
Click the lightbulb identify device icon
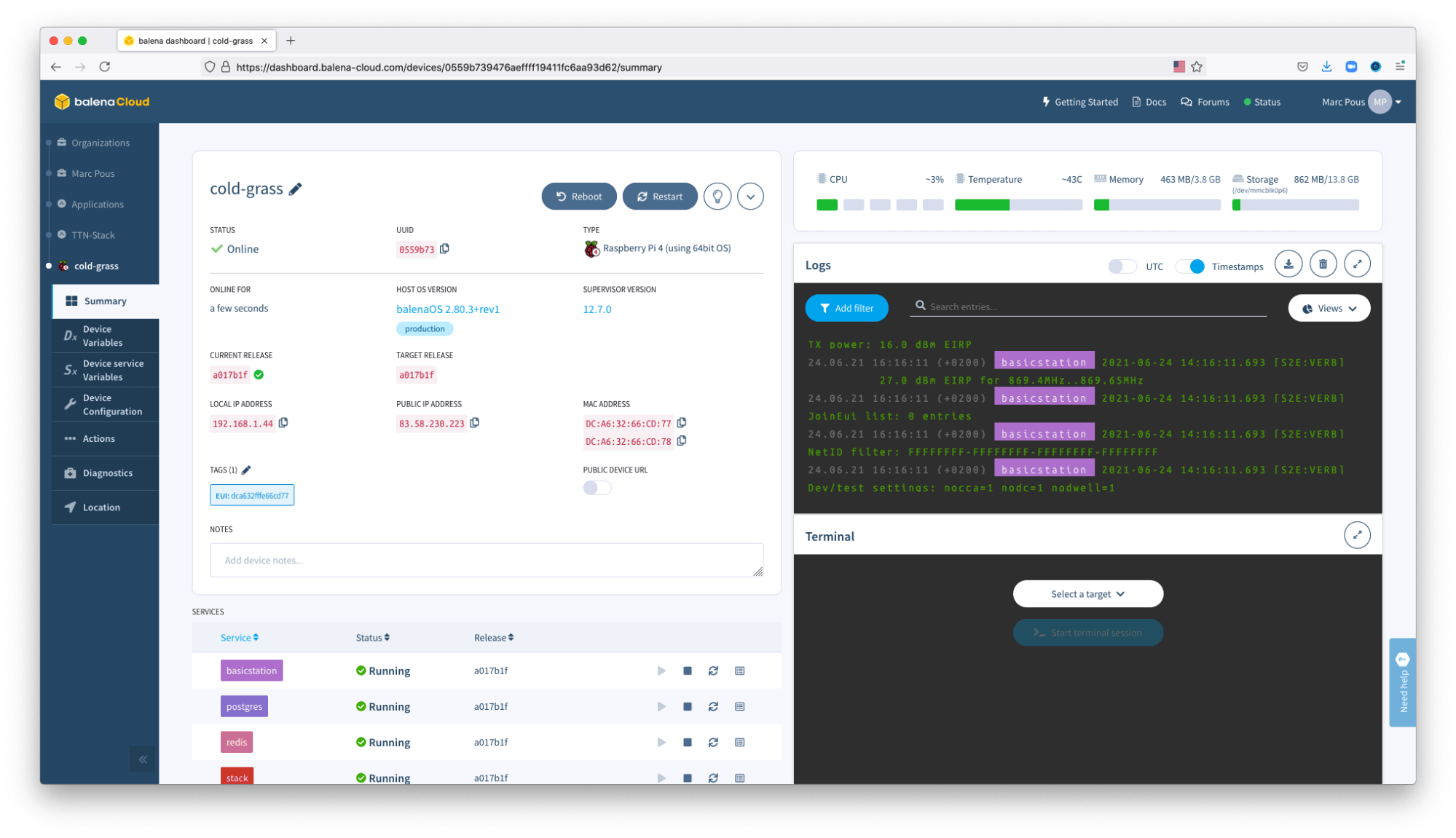click(717, 197)
